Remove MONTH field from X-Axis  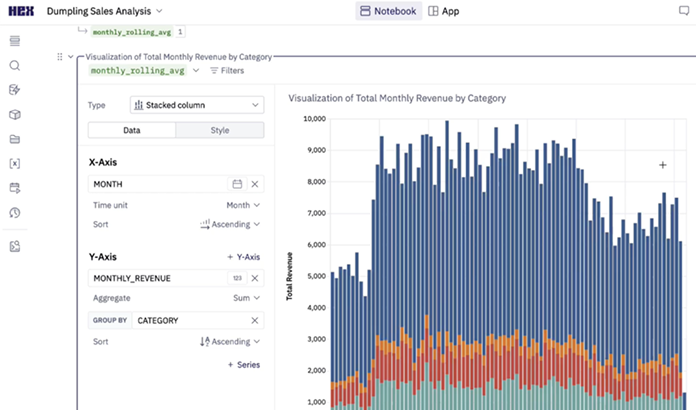[x=255, y=184]
